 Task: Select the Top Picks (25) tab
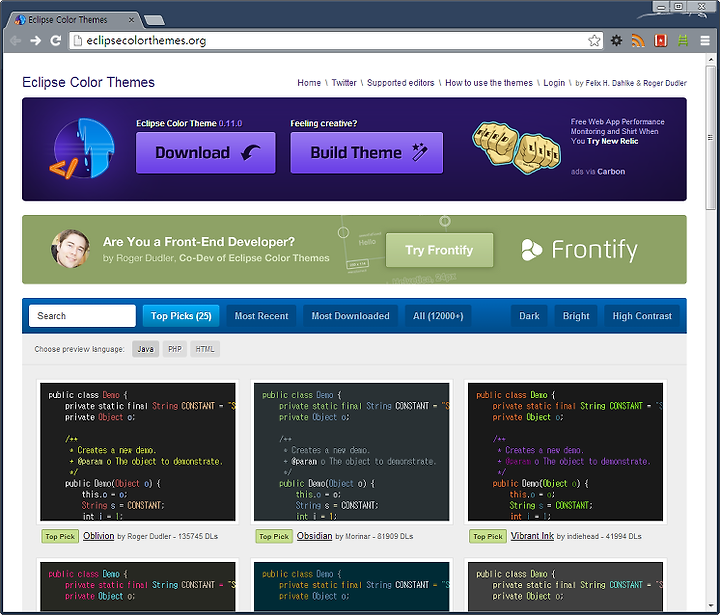(x=181, y=316)
